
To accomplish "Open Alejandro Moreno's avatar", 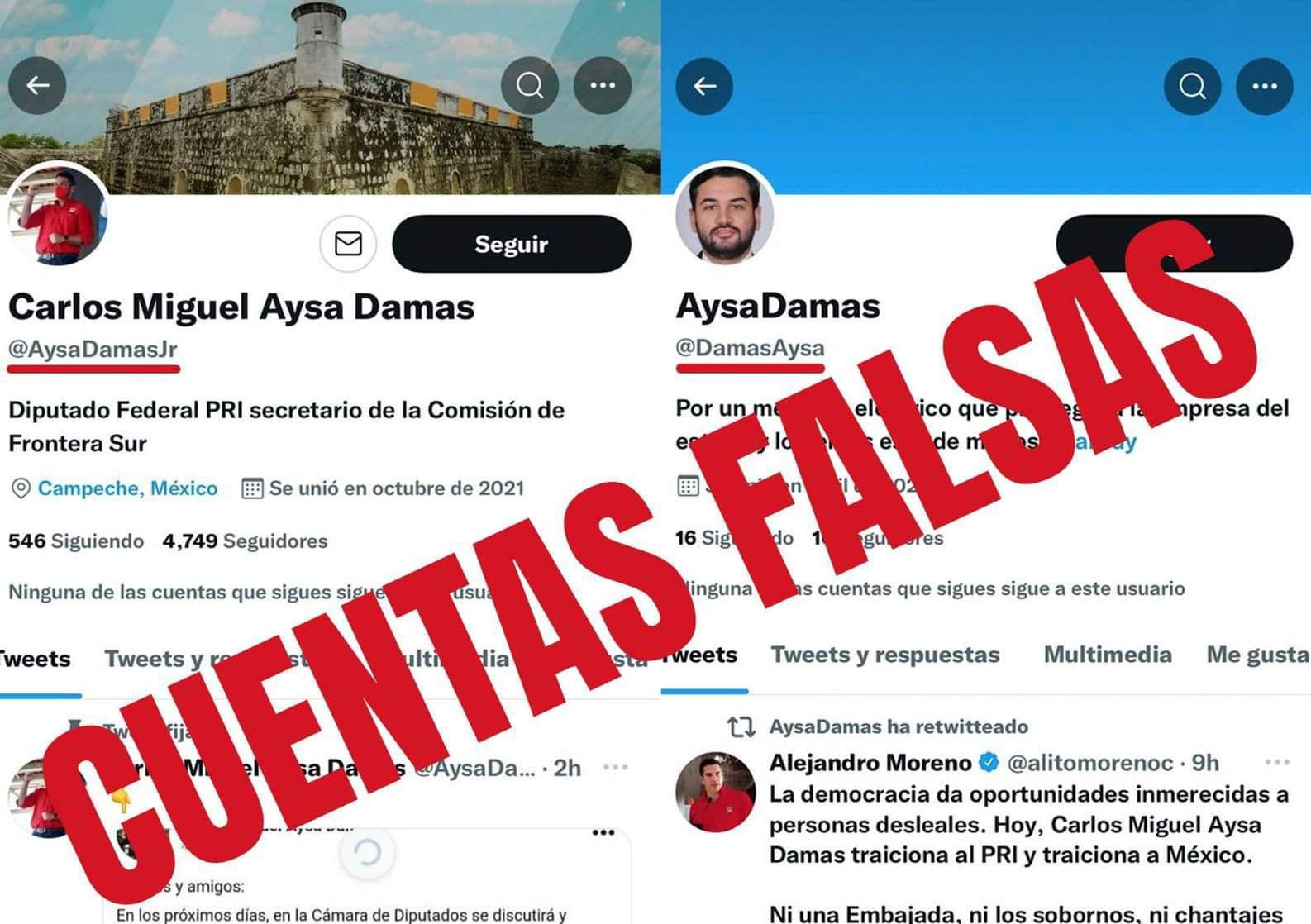I will pos(716,792).
